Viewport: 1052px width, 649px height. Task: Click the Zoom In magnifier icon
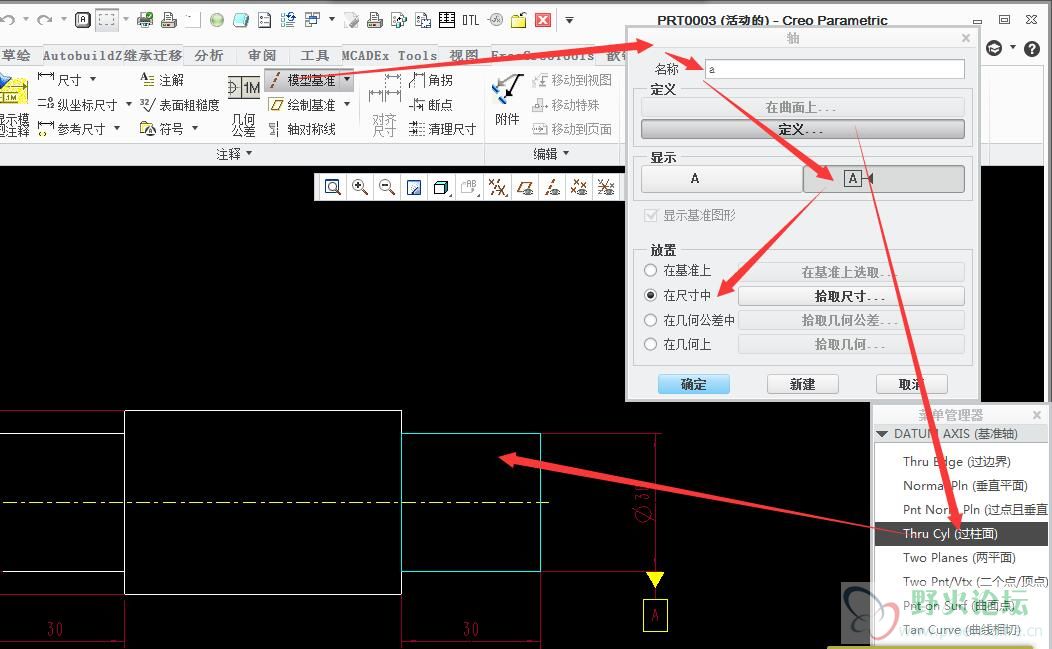click(x=360, y=187)
